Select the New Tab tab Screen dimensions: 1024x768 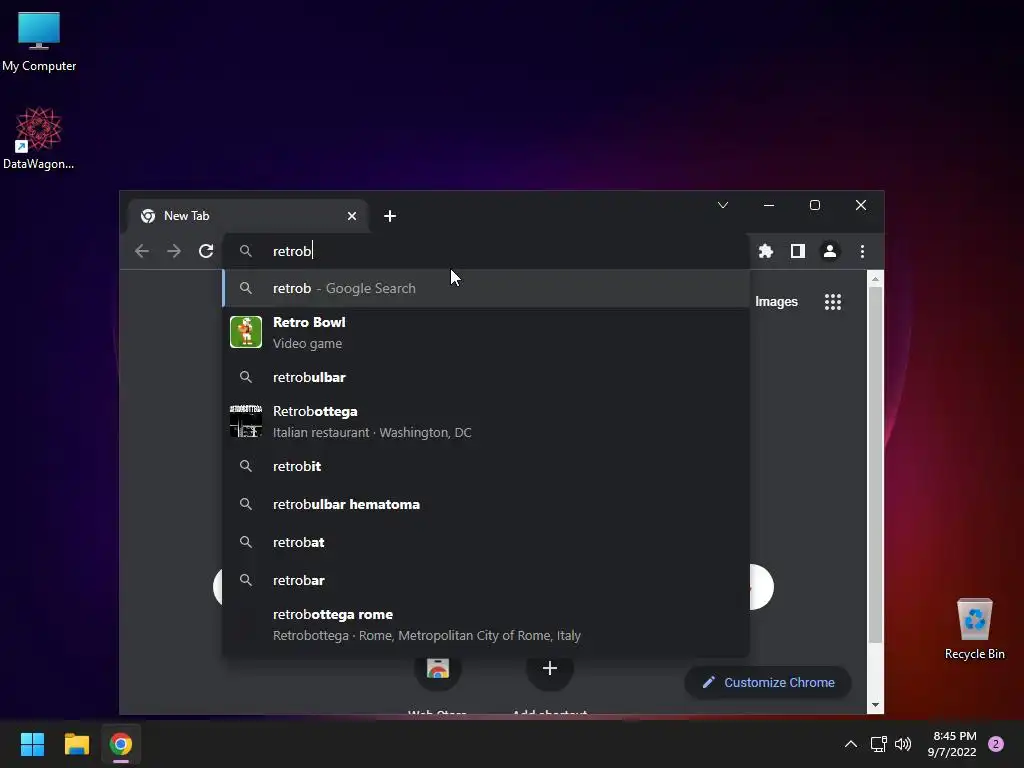click(x=248, y=216)
